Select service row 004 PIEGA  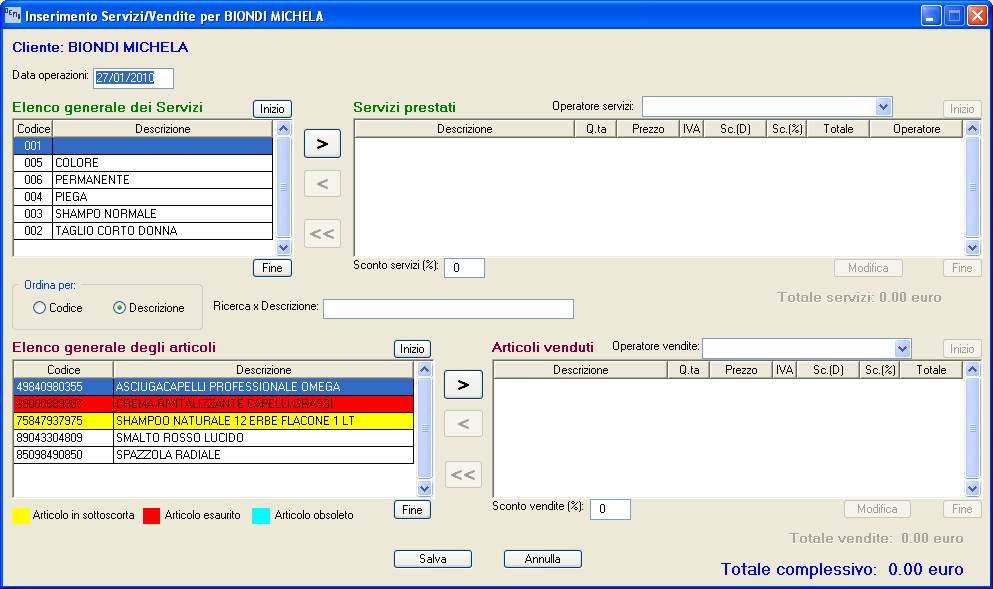tap(143, 197)
